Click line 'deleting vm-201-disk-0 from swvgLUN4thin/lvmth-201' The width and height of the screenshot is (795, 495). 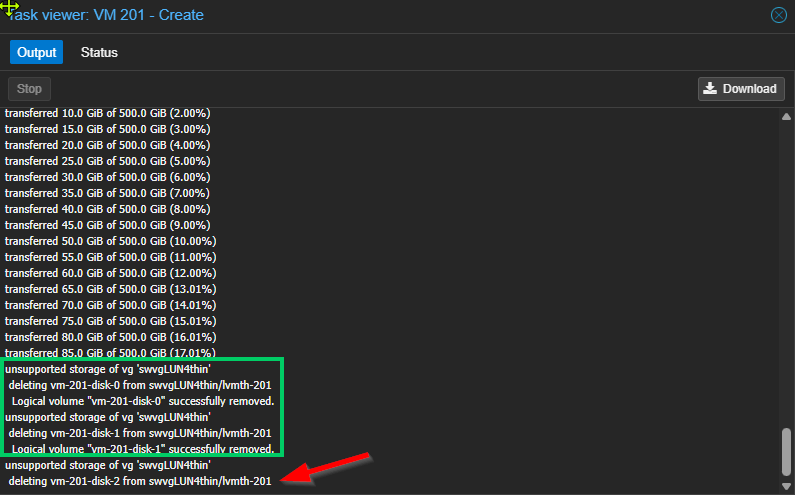[140, 385]
